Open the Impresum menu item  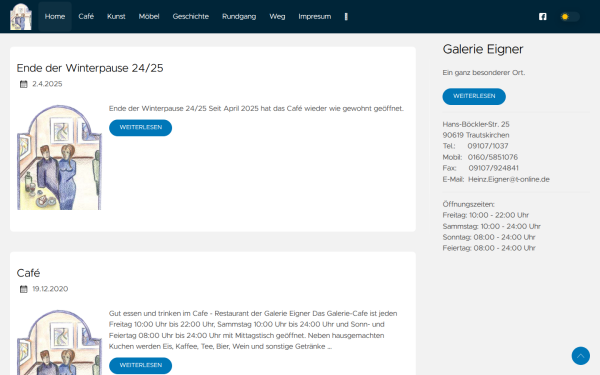[x=315, y=16]
